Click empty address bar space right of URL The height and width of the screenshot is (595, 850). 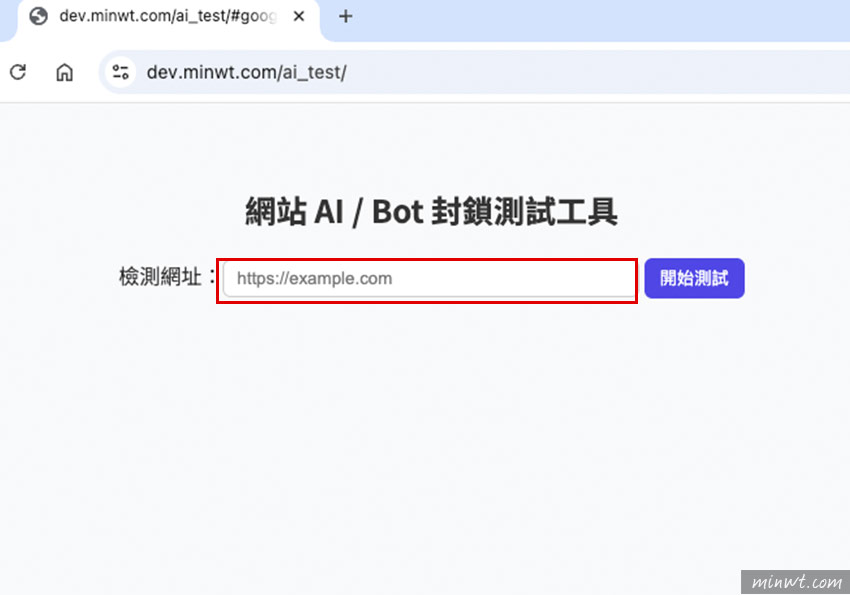pyautogui.click(x=600, y=72)
